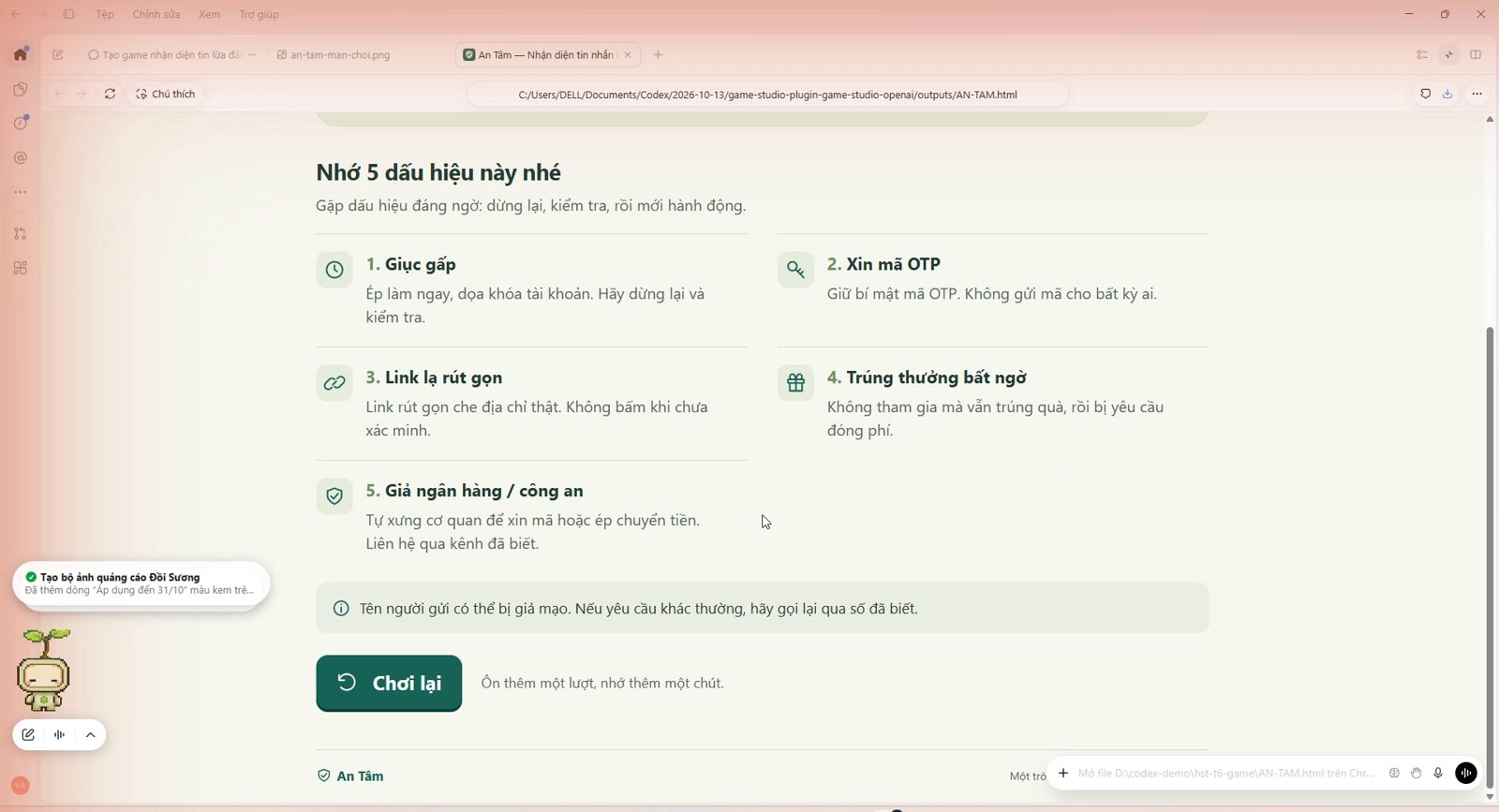Screen dimensions: 1499x812
Task: Click the sparkle icon at top right
Action: [1449, 55]
